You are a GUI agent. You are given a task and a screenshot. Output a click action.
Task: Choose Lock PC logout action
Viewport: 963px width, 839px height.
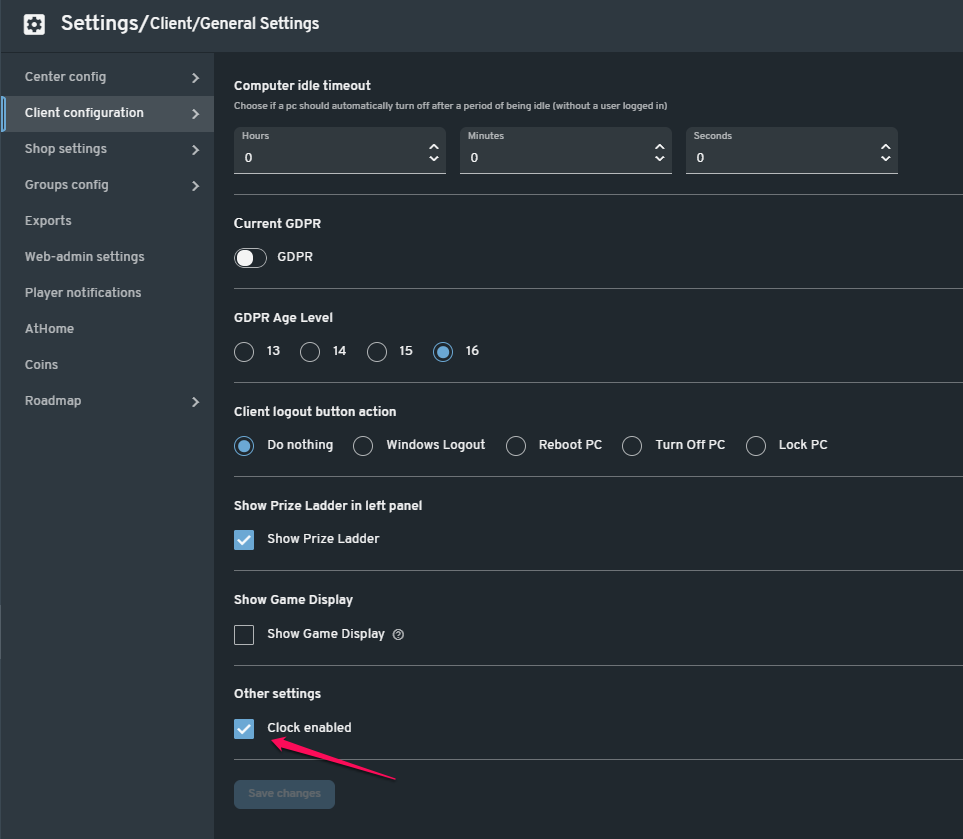tap(756, 446)
